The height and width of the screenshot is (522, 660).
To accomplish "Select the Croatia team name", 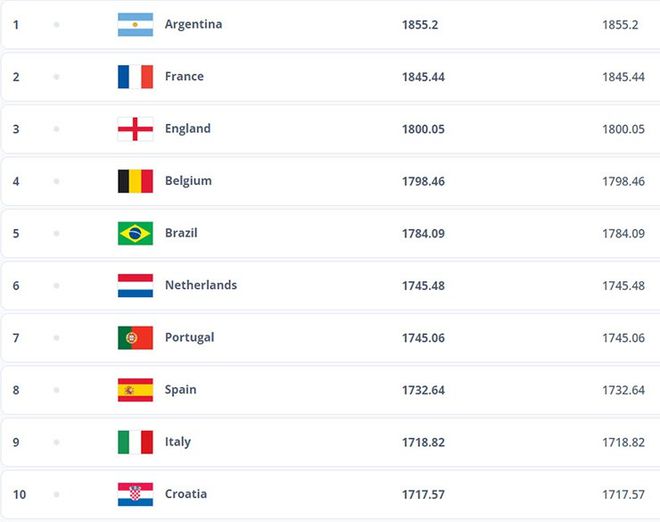I will point(186,494).
